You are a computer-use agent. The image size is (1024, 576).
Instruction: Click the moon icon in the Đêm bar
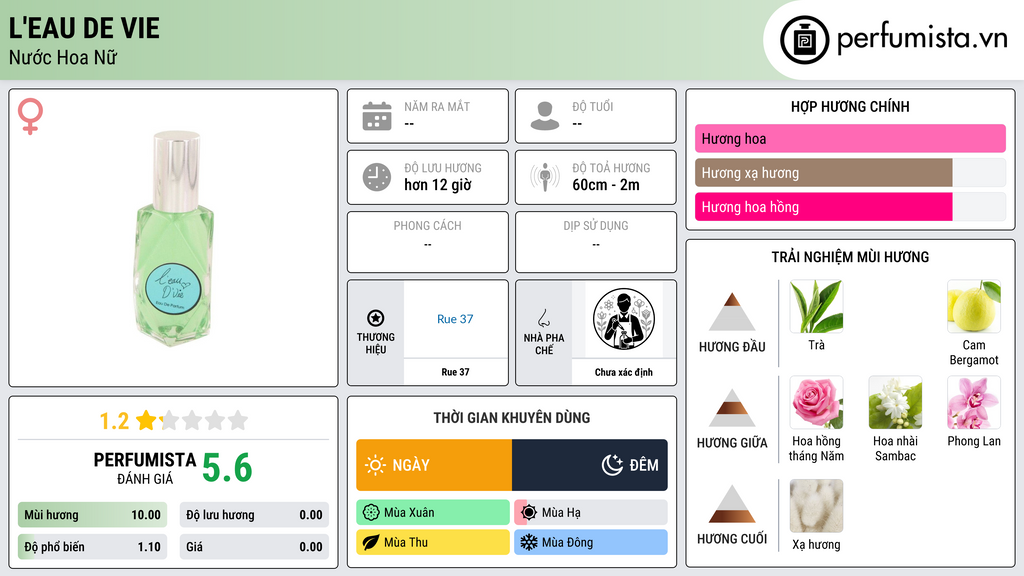click(x=612, y=465)
